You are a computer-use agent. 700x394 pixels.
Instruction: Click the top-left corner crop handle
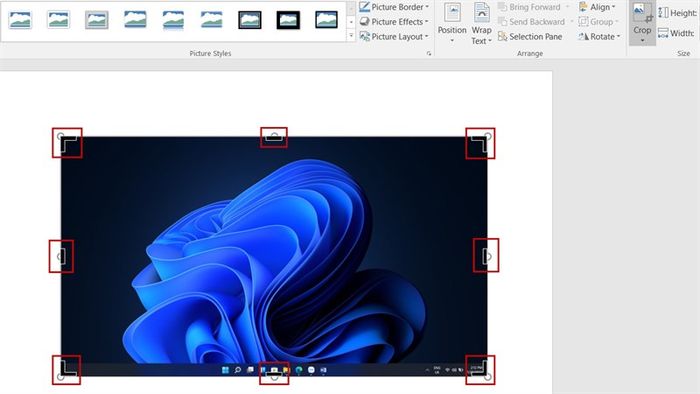[67, 143]
